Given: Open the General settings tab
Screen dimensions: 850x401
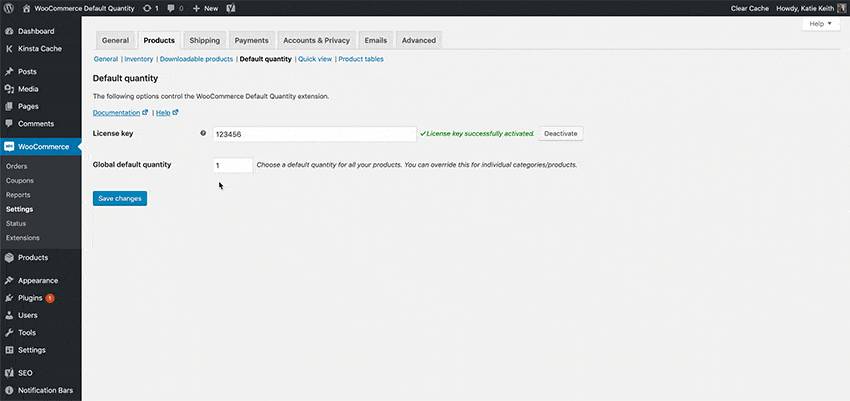Looking at the screenshot, I should click(x=115, y=41).
